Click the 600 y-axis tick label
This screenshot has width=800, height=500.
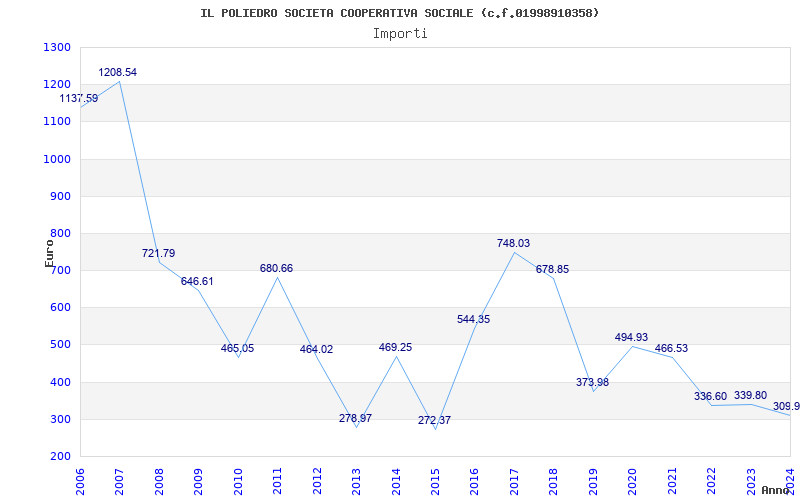point(59,308)
